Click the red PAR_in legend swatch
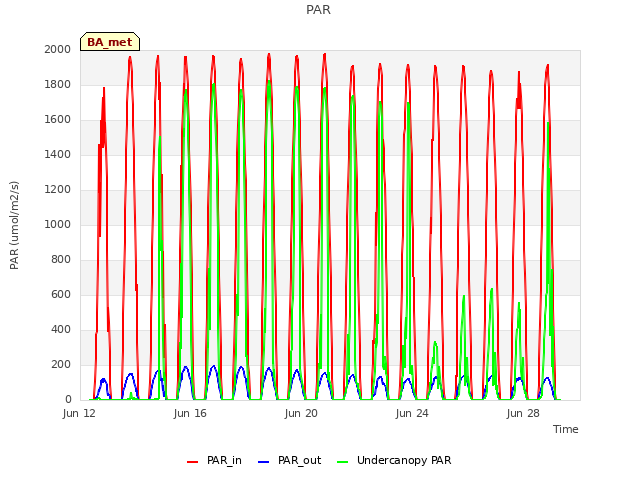640x480 pixels. click(x=192, y=462)
